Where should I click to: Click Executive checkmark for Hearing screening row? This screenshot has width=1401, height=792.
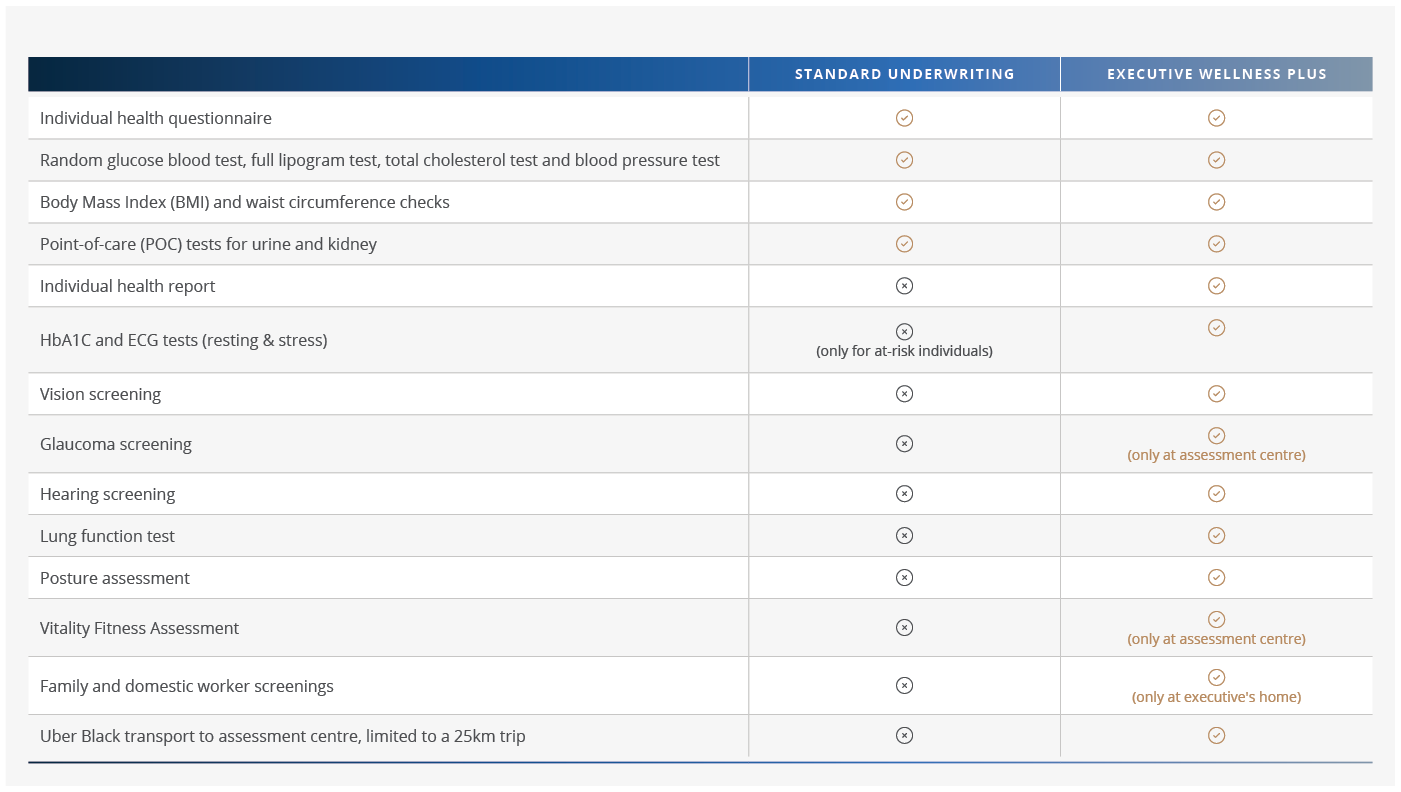pos(1216,494)
